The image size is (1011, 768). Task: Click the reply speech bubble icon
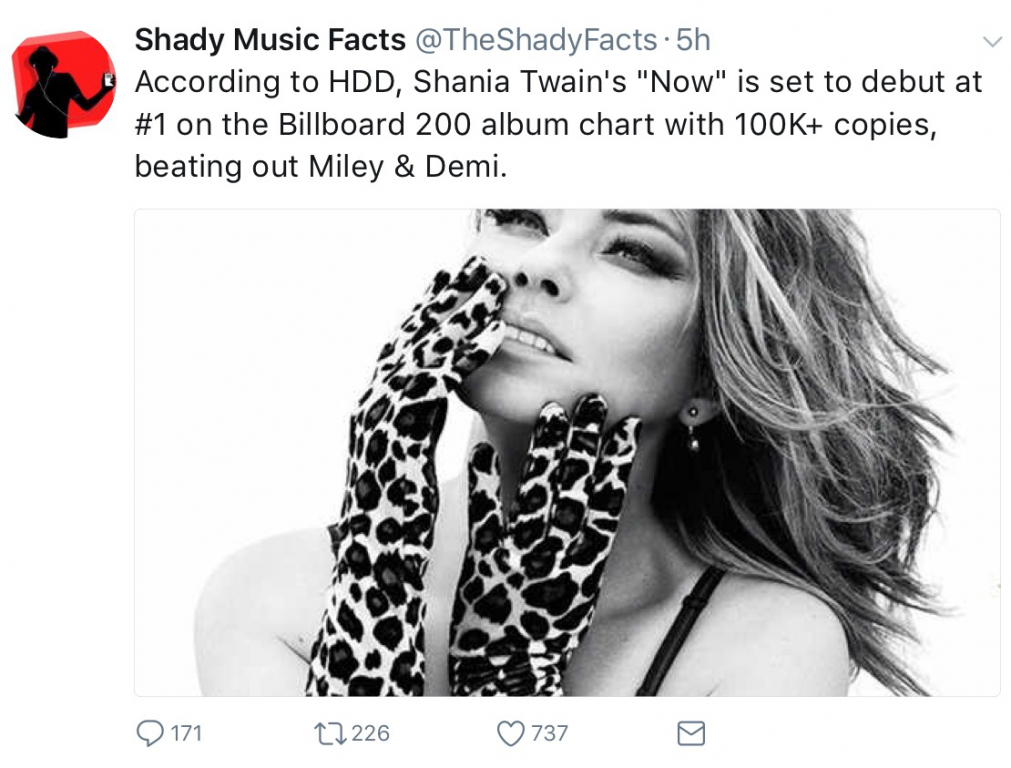149,734
